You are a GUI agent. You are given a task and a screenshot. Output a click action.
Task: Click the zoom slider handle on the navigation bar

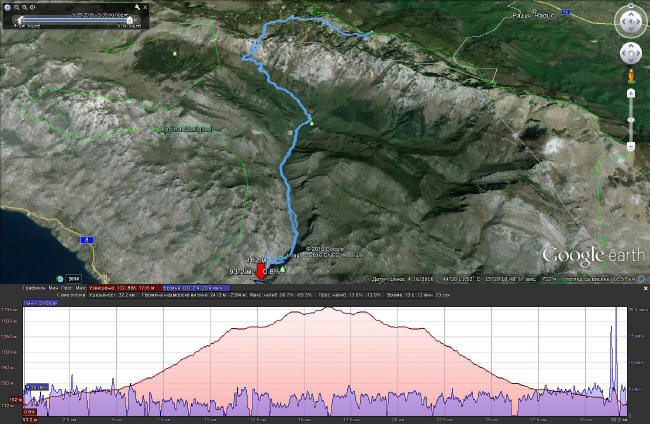[x=631, y=119]
